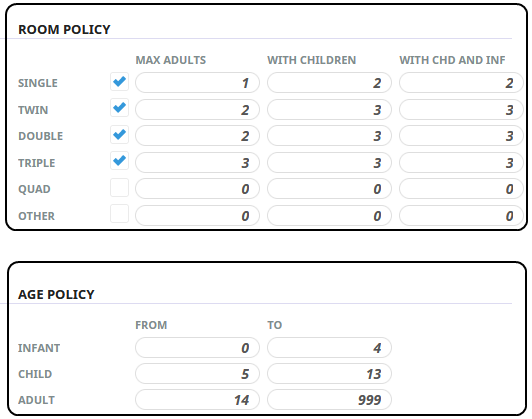
Task: Focus TRIPLE max adults input
Action: click(x=197, y=163)
